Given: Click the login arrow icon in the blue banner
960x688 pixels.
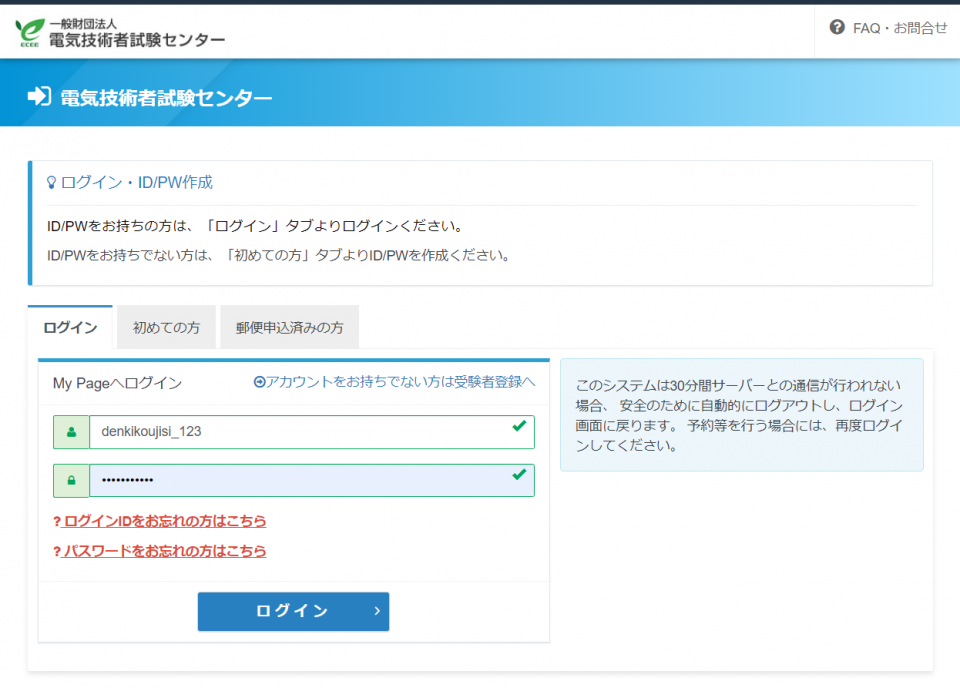Looking at the screenshot, I should pyautogui.click(x=39, y=96).
